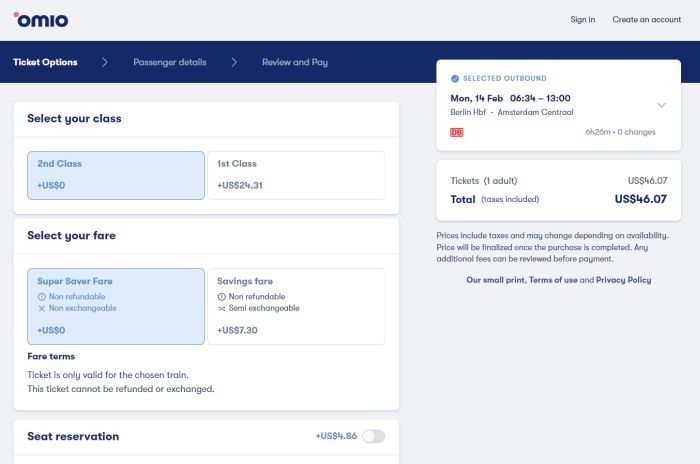The height and width of the screenshot is (464, 700).
Task: Click the 6h26m 0 changes duration text
Action: (x=620, y=132)
